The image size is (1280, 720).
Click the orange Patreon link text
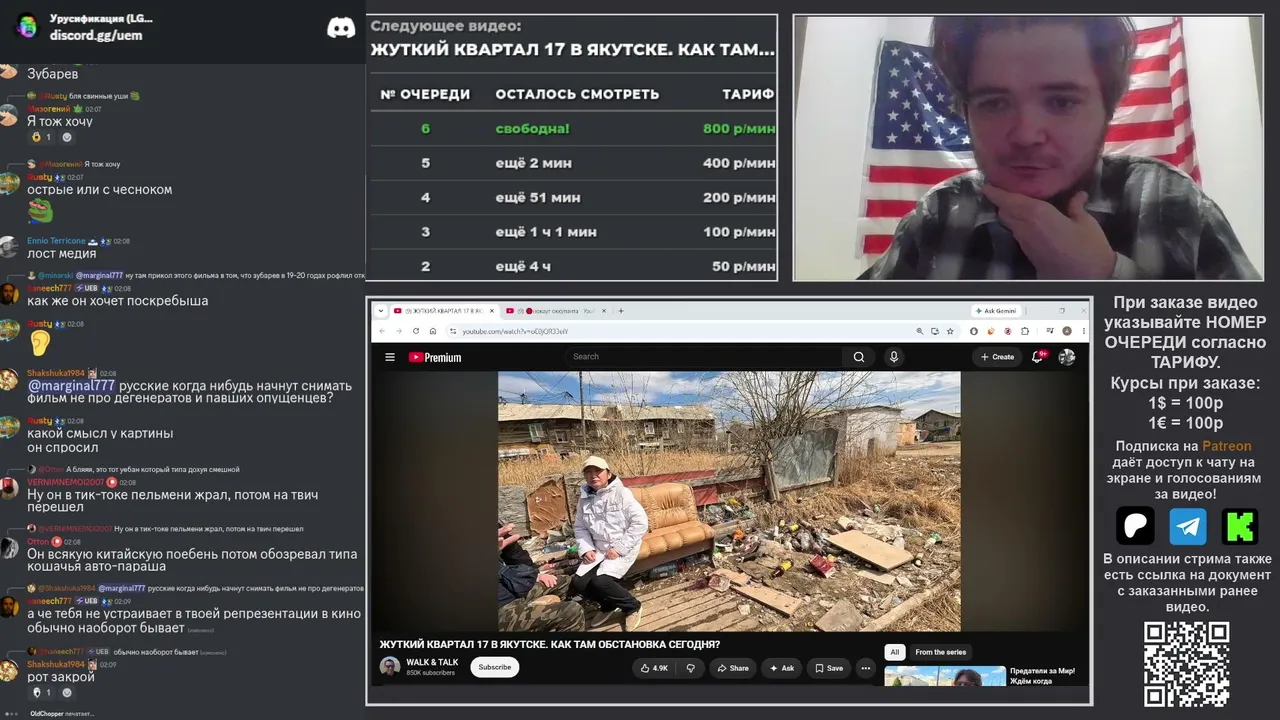(x=1226, y=446)
